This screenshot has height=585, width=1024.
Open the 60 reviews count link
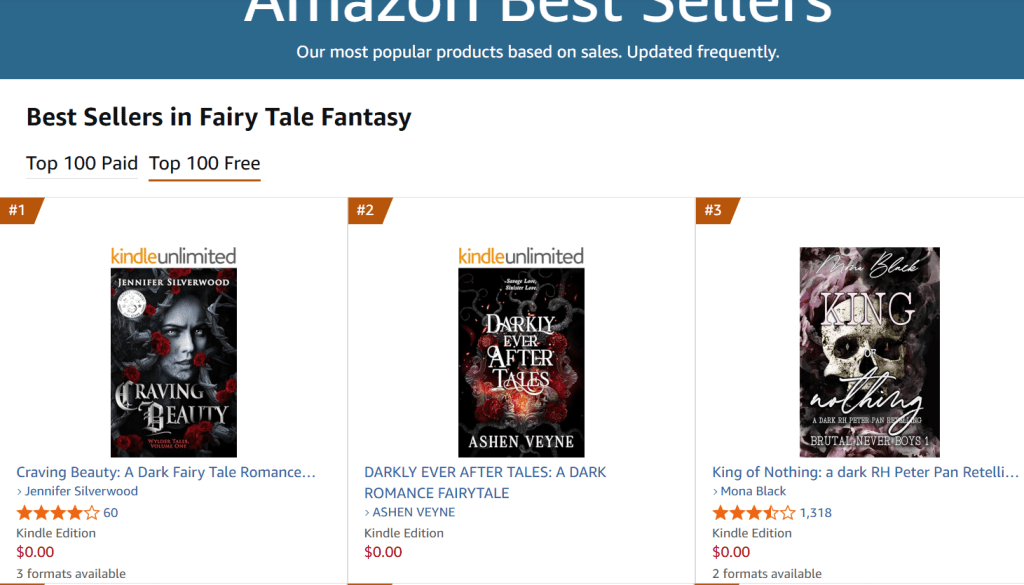tap(110, 513)
